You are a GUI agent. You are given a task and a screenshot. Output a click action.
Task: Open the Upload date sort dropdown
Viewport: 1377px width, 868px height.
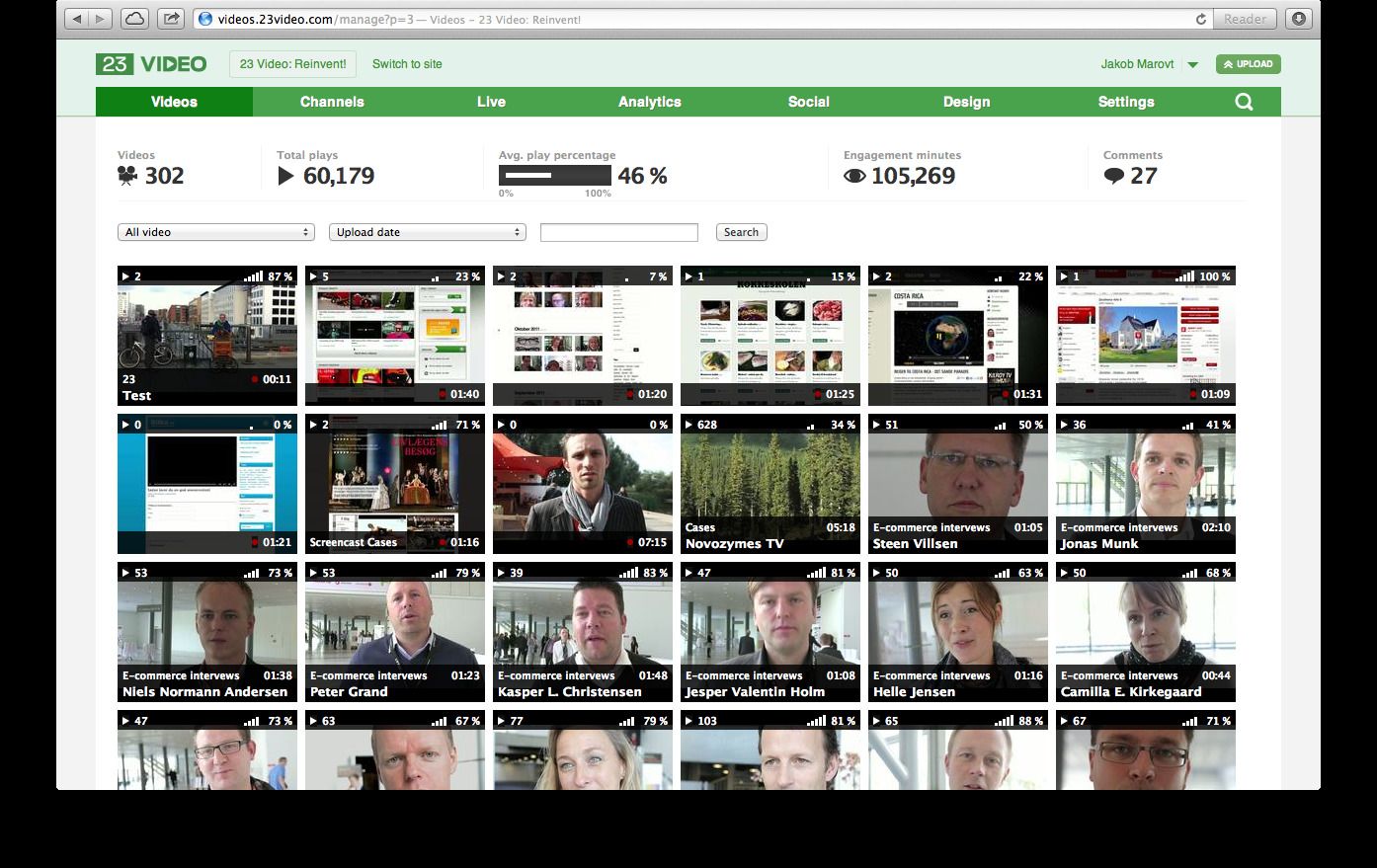(427, 232)
